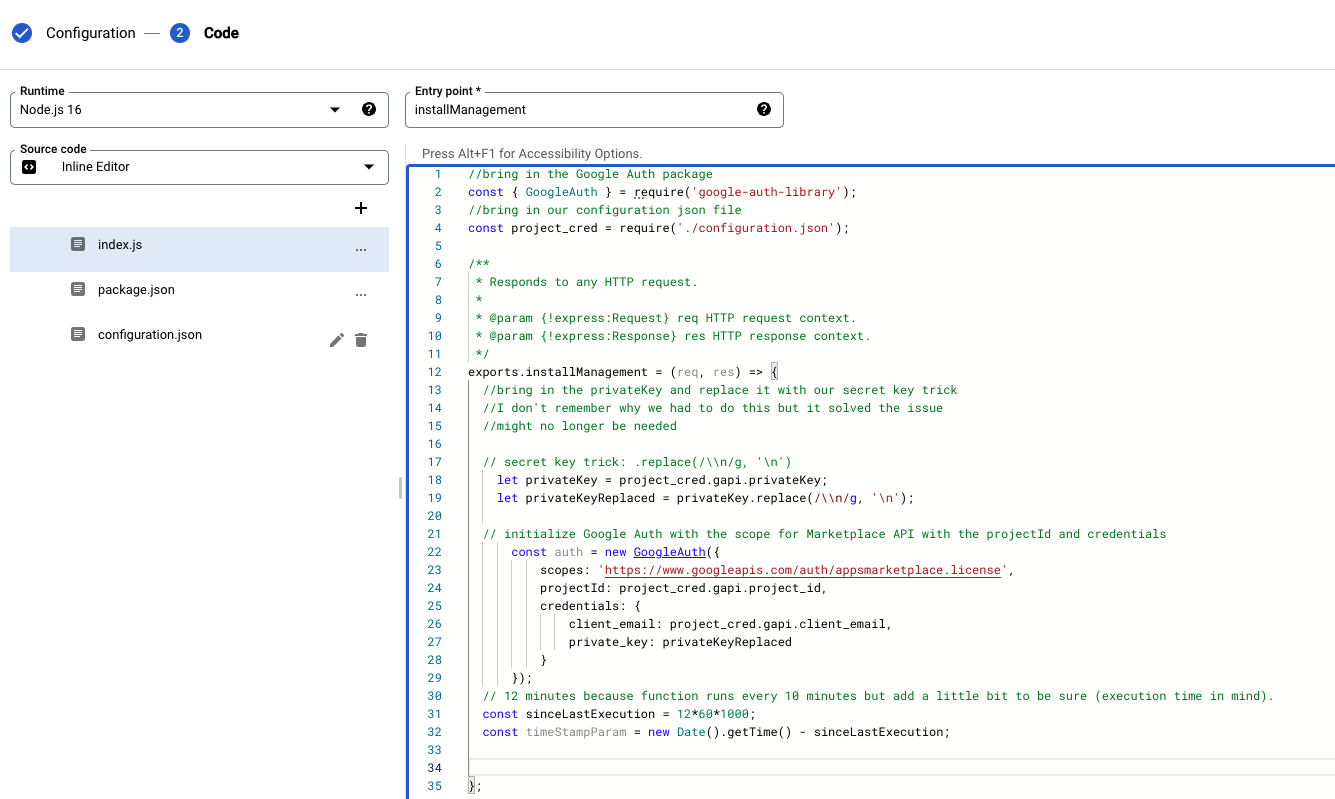Click 'Press Alt+F1 for Accessibility Options' text
This screenshot has height=799, width=1335.
pos(532,154)
